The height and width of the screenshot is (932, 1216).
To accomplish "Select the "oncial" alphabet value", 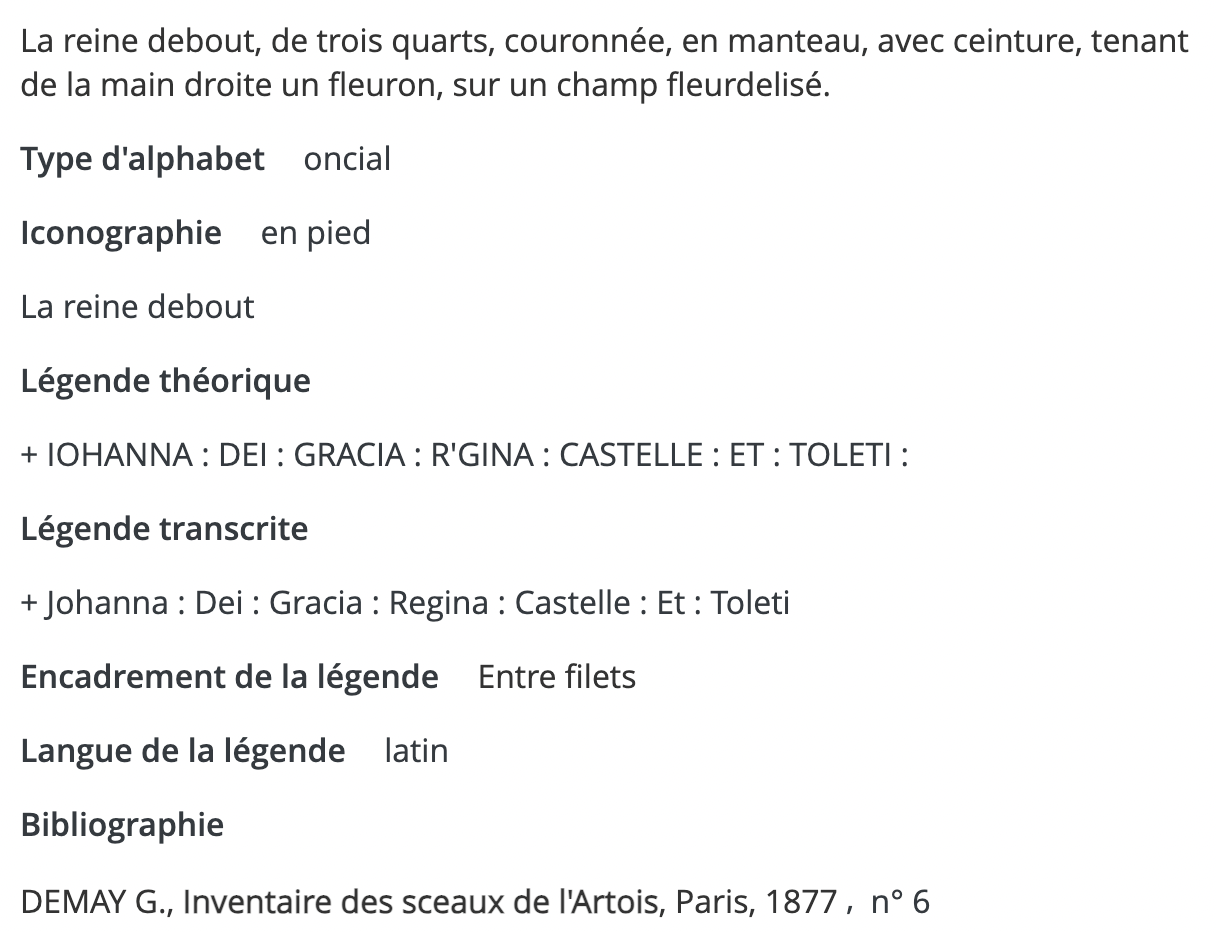I will point(347,159).
